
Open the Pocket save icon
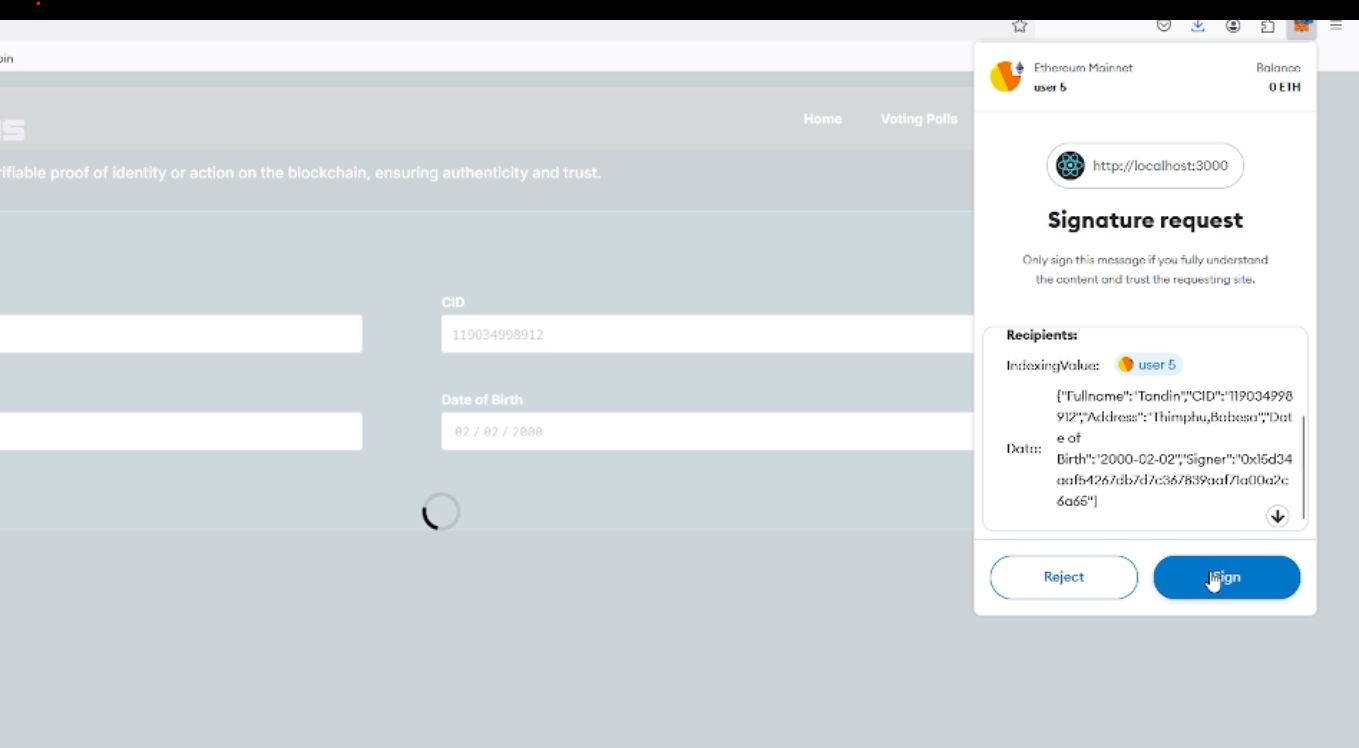tap(1164, 26)
